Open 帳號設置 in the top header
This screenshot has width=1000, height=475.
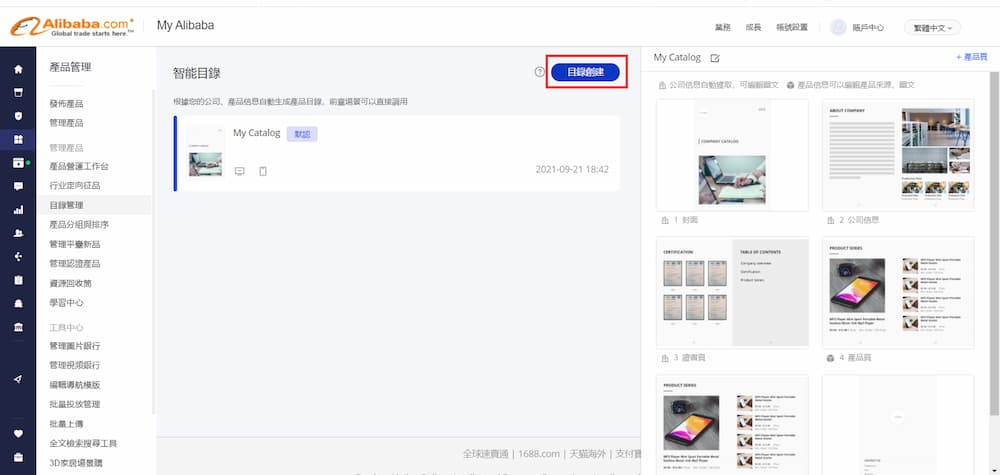[x=792, y=27]
